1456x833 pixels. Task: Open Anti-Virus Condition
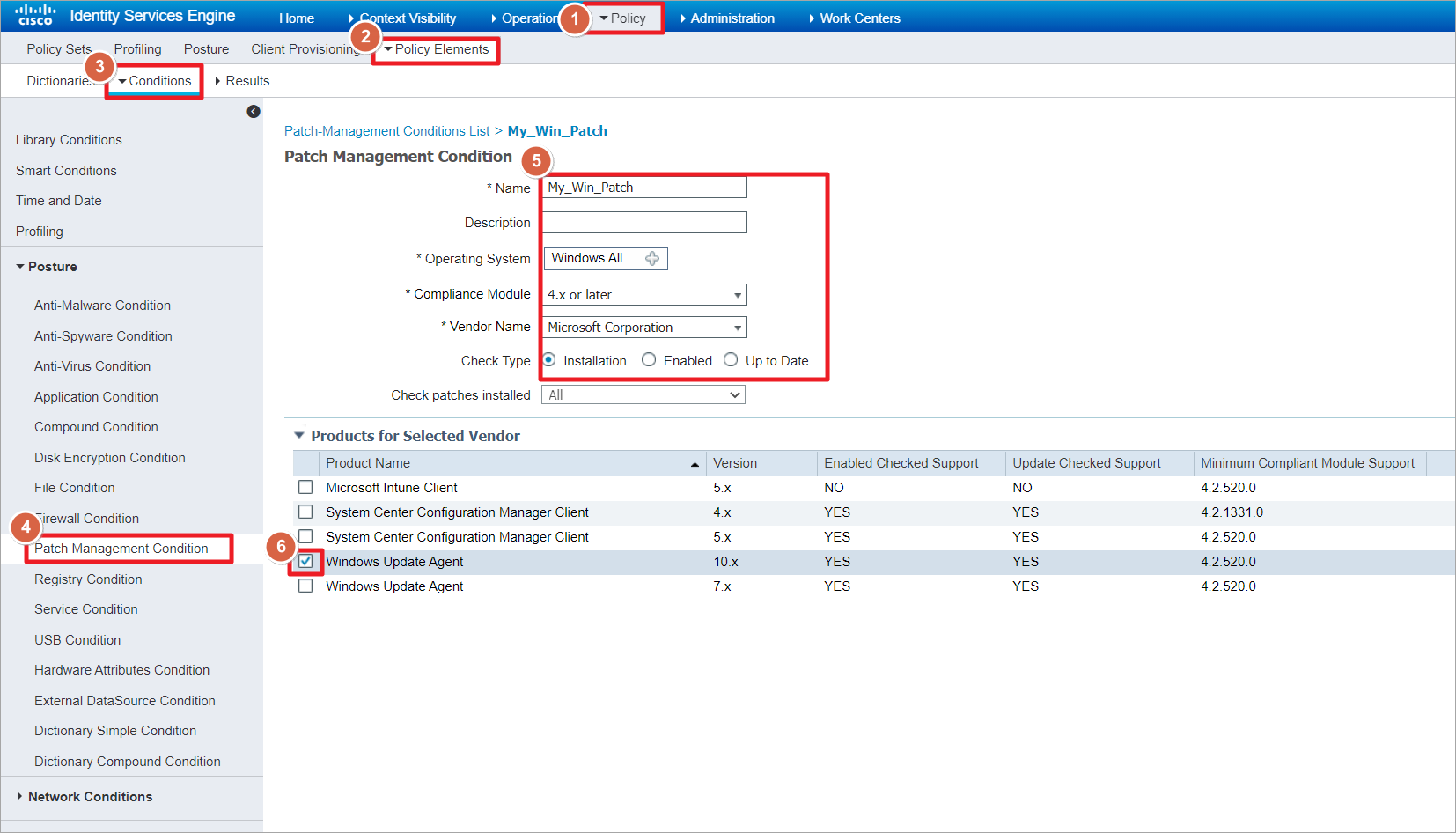click(92, 366)
